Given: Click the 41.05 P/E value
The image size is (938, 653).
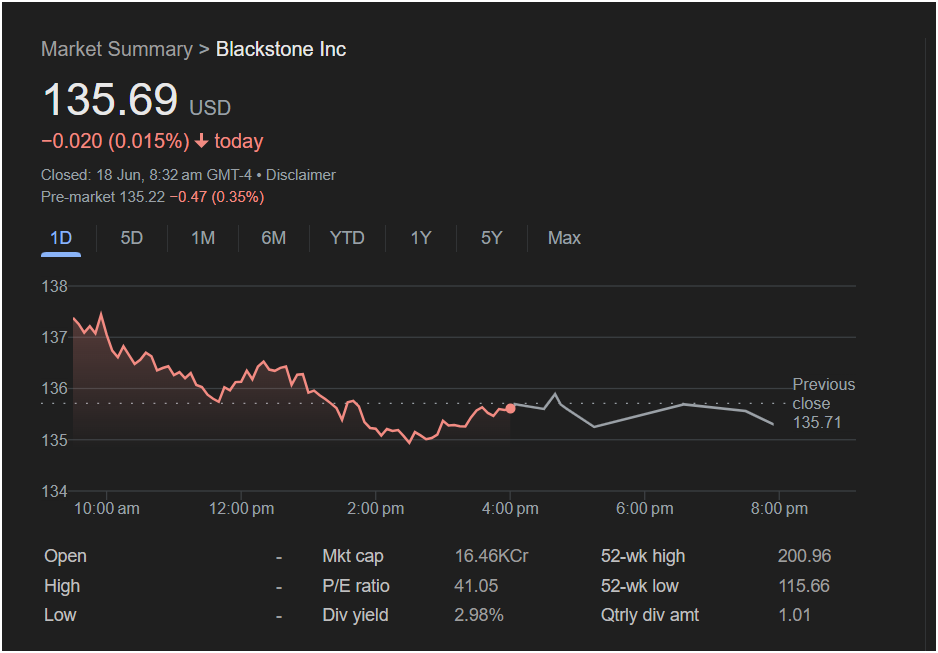Looking at the screenshot, I should pyautogui.click(x=476, y=586).
